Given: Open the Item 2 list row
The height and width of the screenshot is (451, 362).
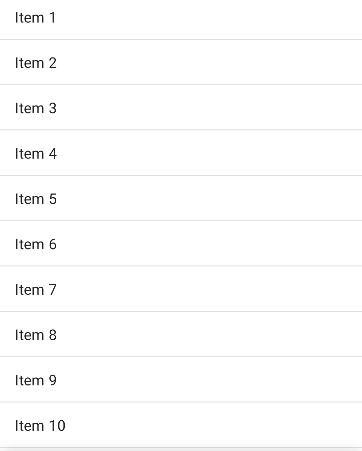Looking at the screenshot, I should [x=181, y=62].
